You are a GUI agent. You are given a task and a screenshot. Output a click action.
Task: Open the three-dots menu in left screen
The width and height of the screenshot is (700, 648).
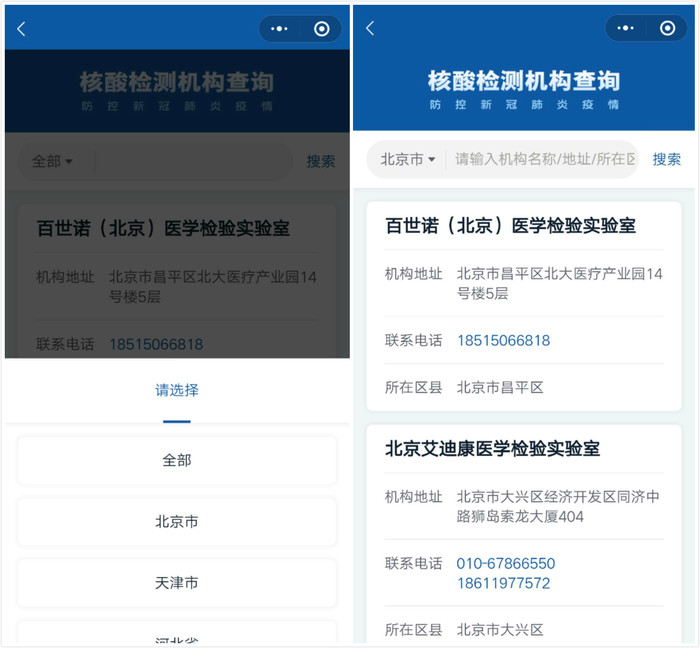[278, 29]
